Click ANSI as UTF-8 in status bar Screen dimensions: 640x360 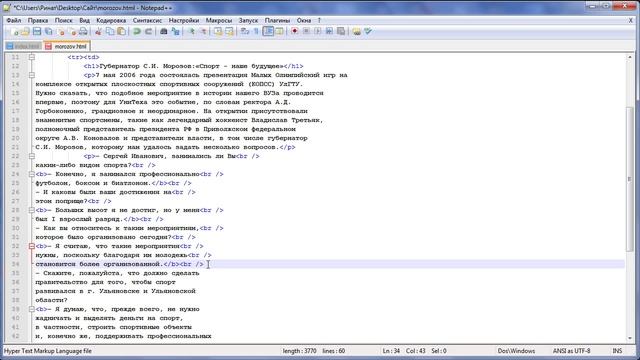[x=571, y=351]
